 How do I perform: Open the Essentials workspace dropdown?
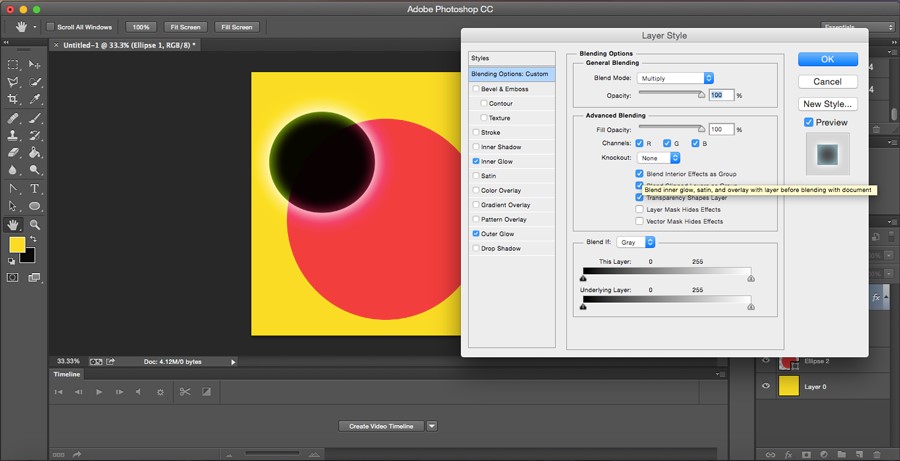pyautogui.click(x=857, y=27)
